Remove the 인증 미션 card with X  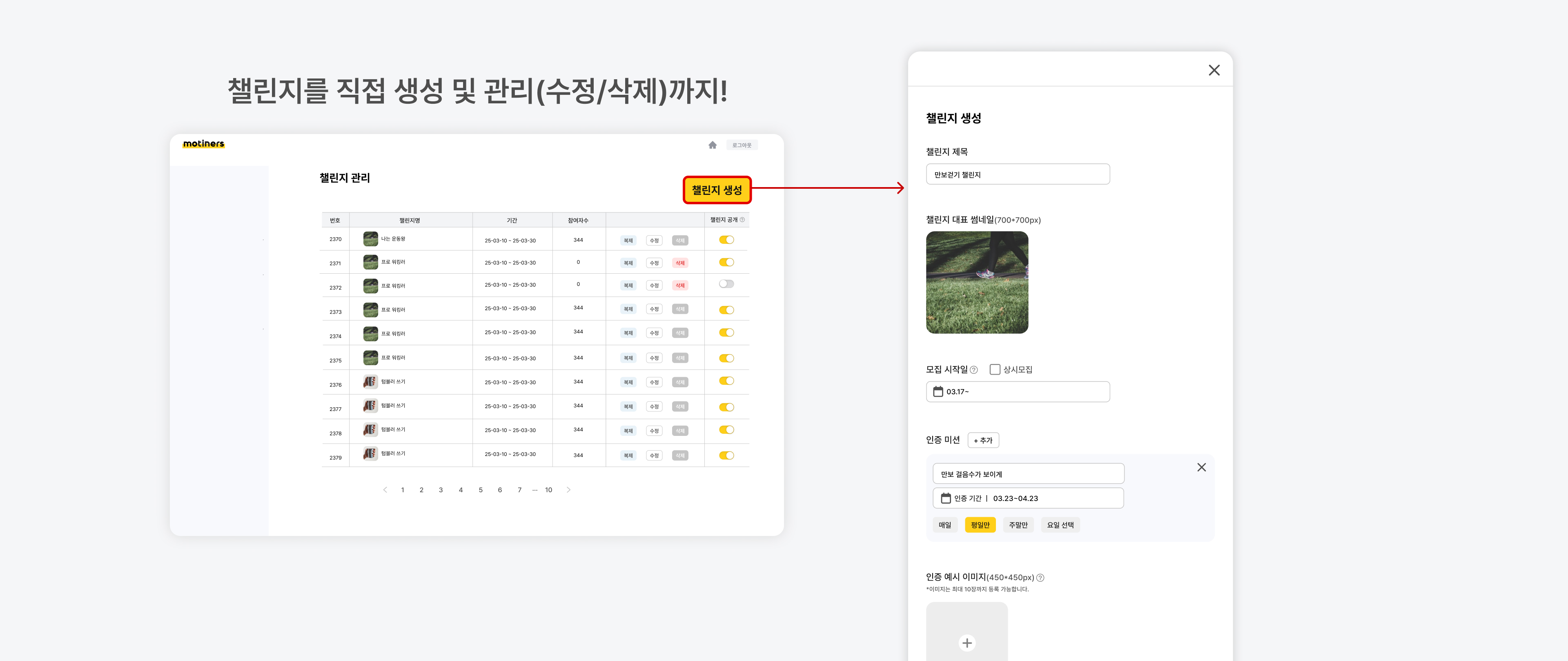click(1201, 467)
